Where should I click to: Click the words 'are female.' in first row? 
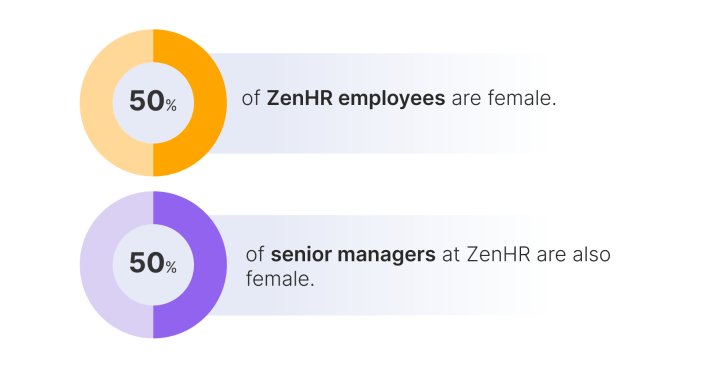[x=504, y=98]
